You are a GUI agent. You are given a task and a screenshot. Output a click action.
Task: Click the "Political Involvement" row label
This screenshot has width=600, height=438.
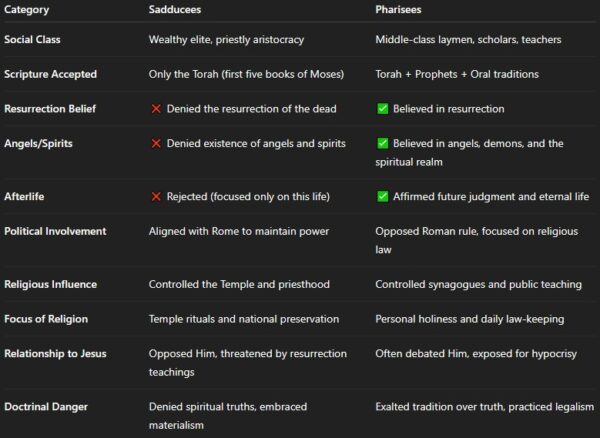pyautogui.click(x=55, y=232)
